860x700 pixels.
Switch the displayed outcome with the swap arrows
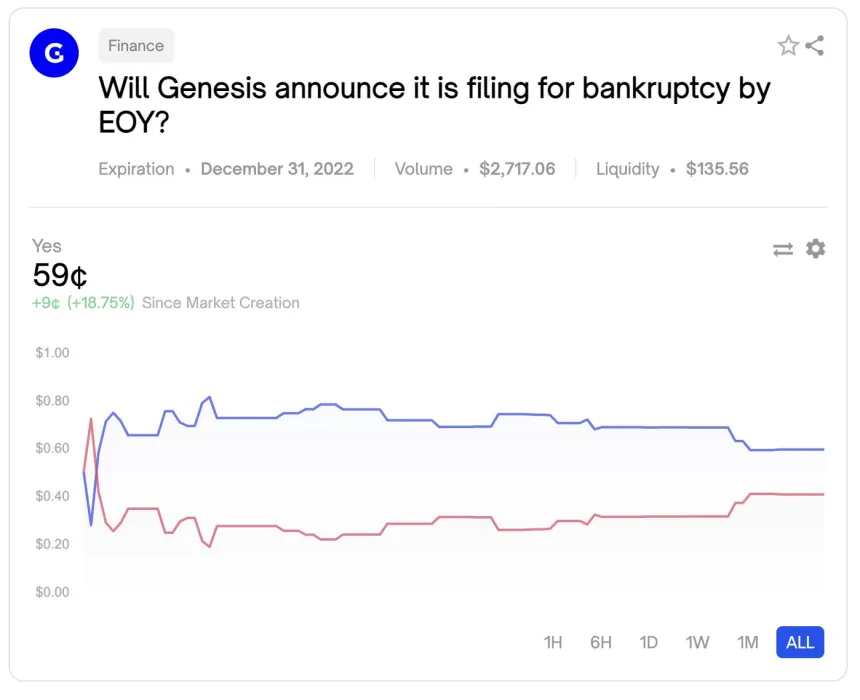783,249
